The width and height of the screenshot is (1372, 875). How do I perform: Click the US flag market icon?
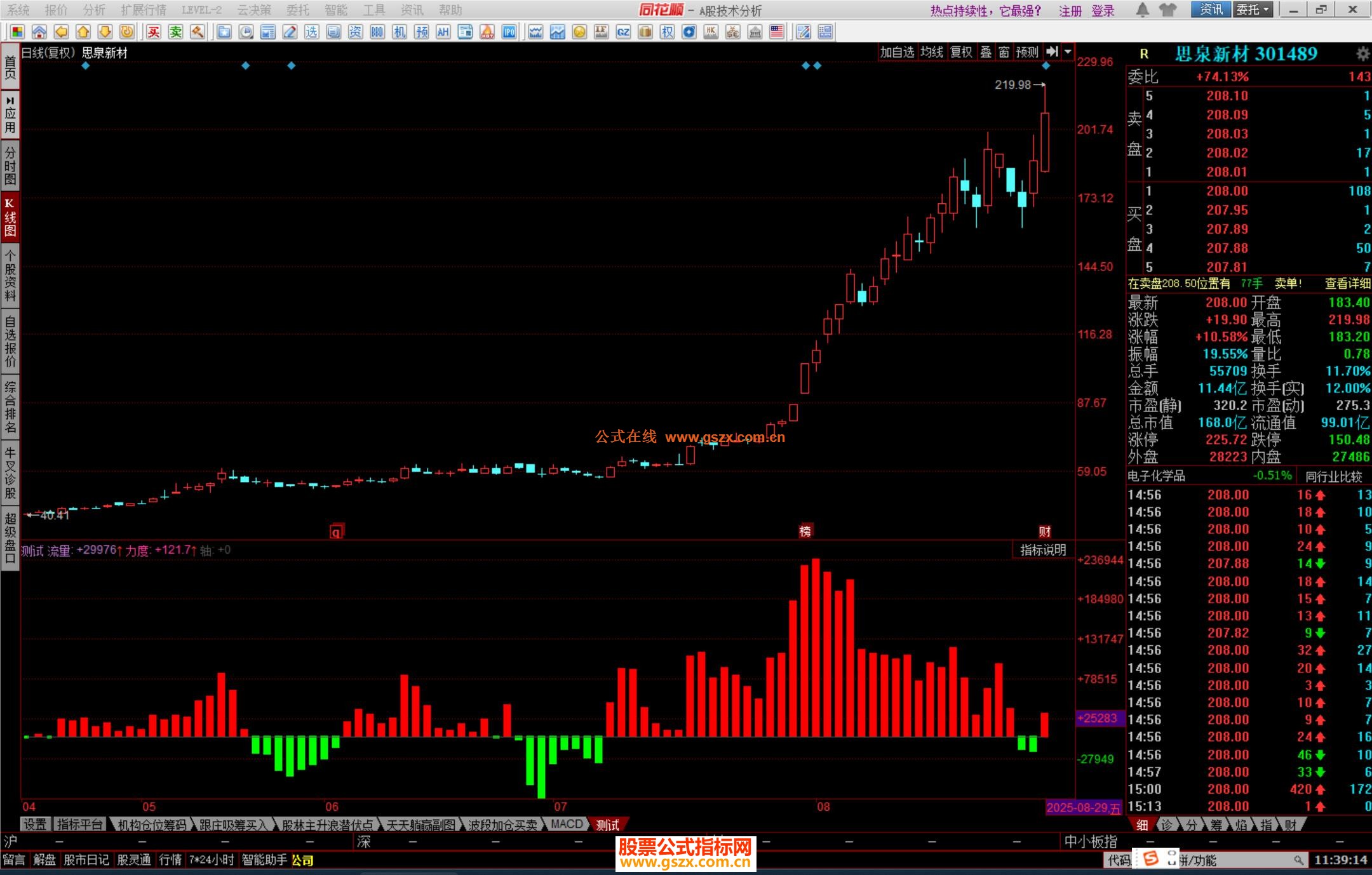click(x=776, y=32)
